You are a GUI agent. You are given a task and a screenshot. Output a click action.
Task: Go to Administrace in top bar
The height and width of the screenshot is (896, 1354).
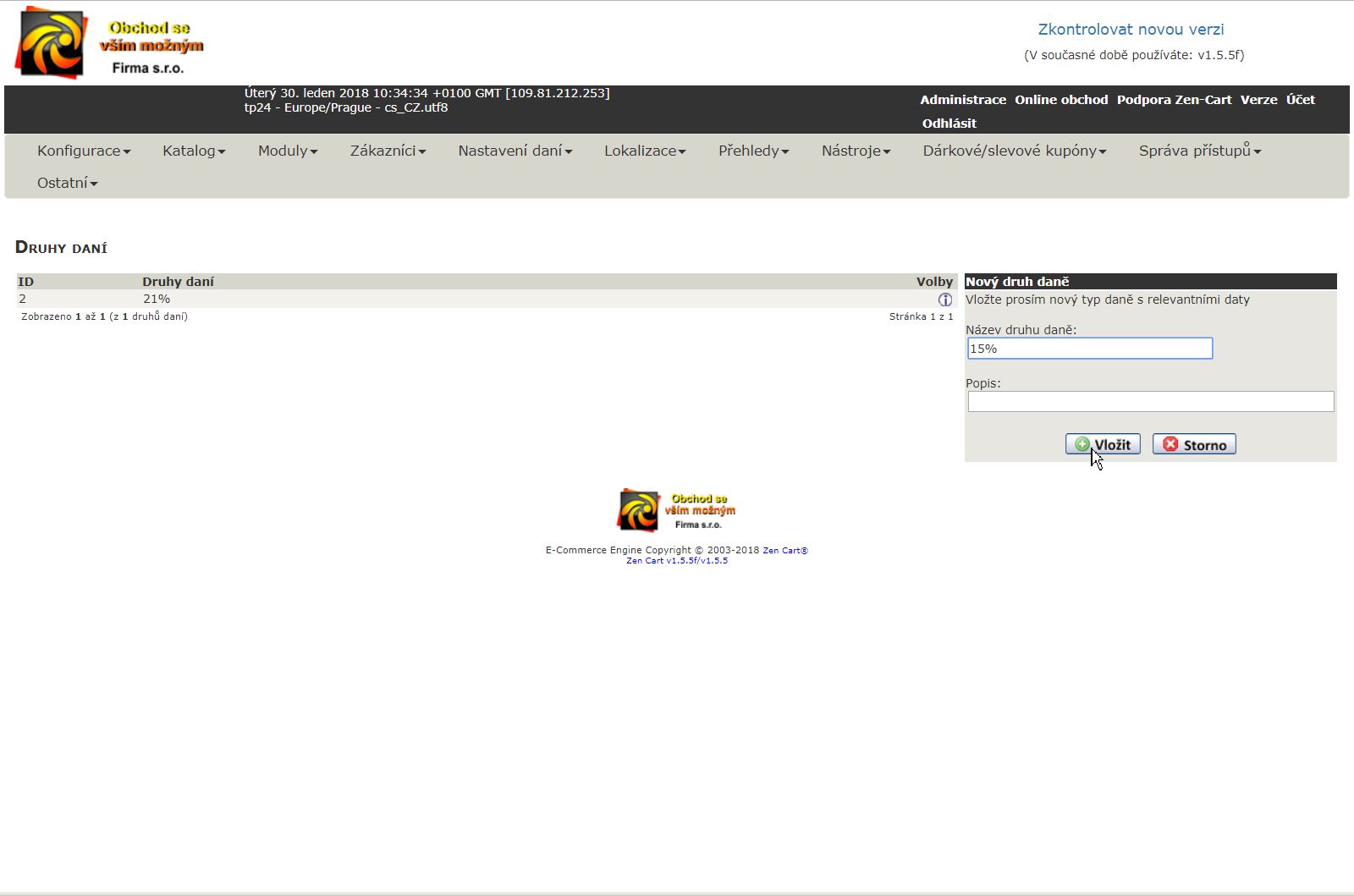(x=962, y=100)
